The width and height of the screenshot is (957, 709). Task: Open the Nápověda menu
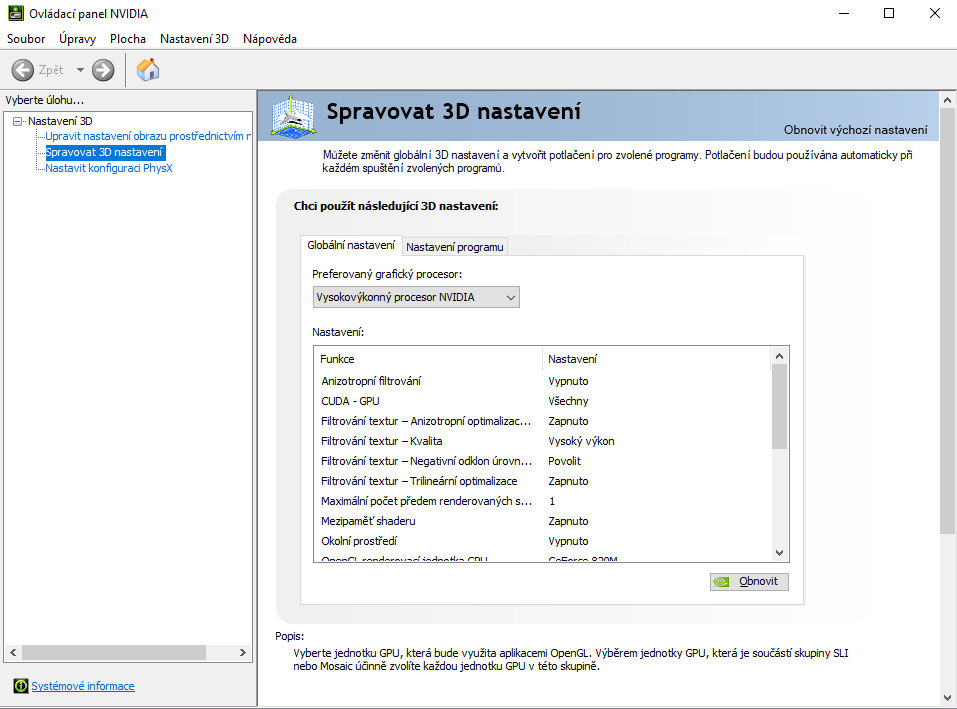pos(270,38)
